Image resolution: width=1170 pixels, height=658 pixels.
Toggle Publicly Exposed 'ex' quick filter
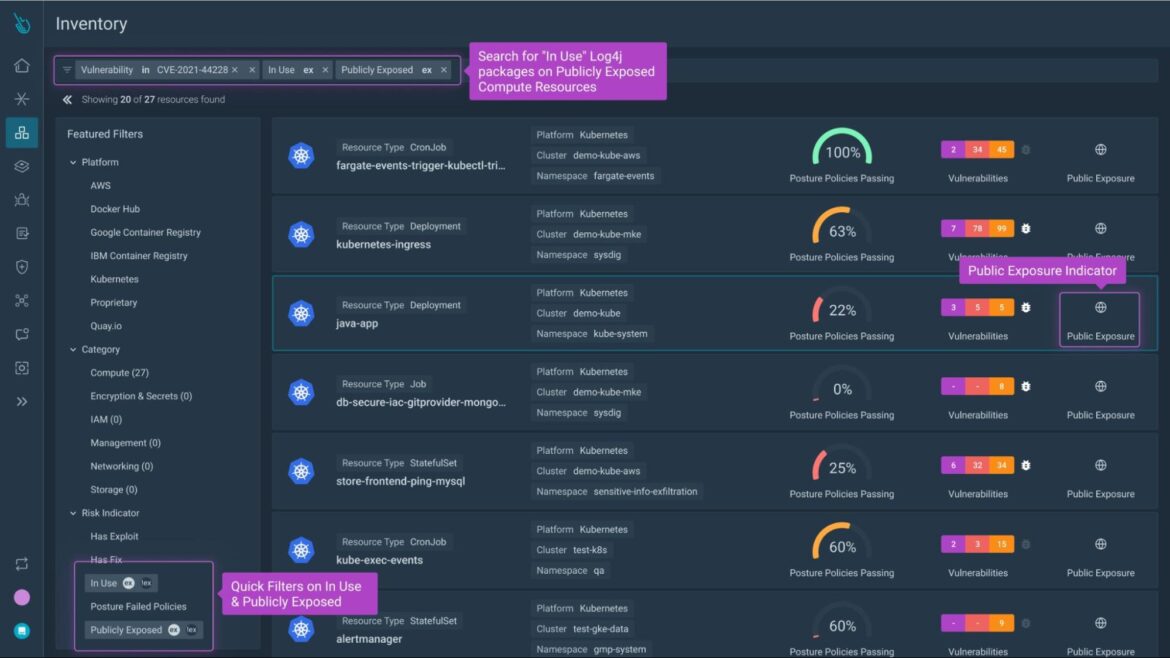(x=174, y=630)
